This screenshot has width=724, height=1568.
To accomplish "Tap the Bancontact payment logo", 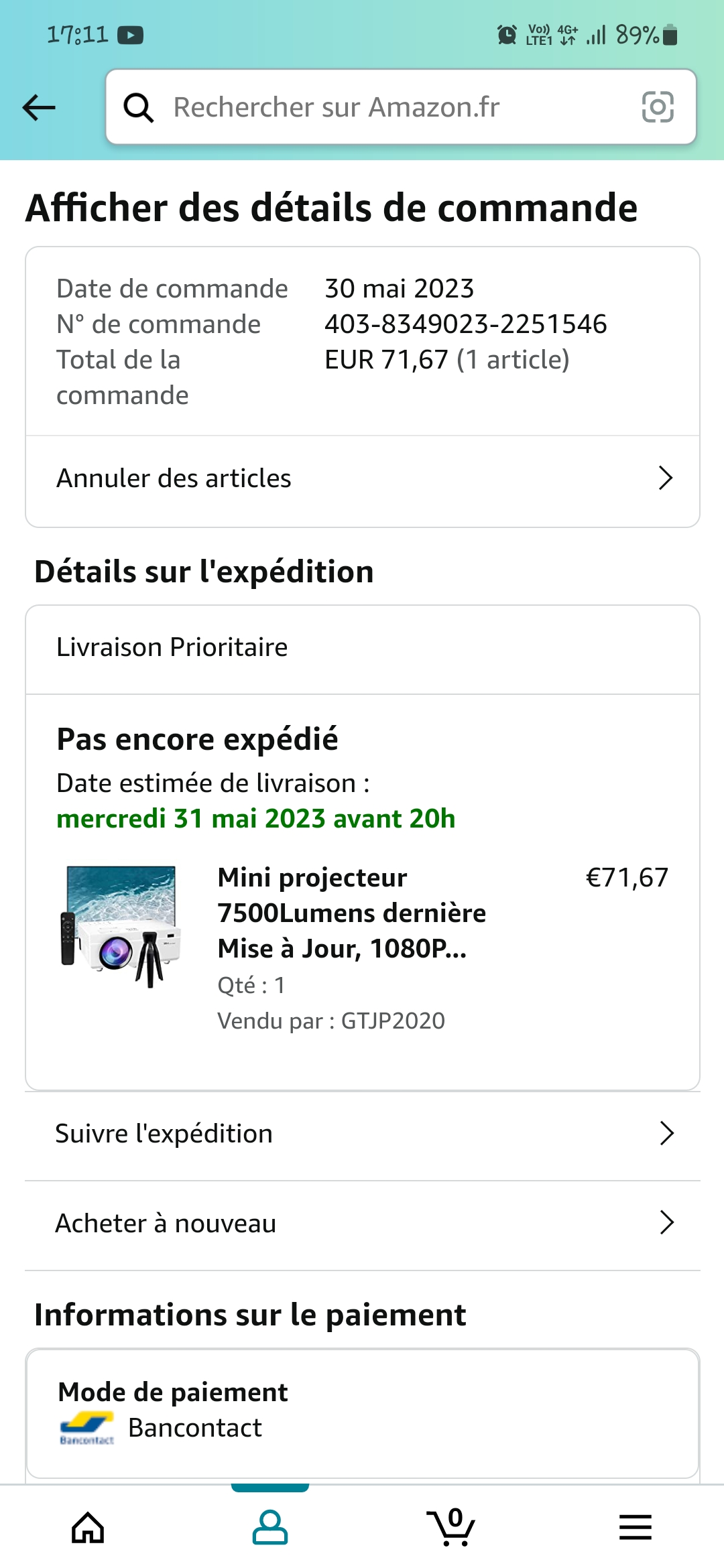I will [x=86, y=1428].
